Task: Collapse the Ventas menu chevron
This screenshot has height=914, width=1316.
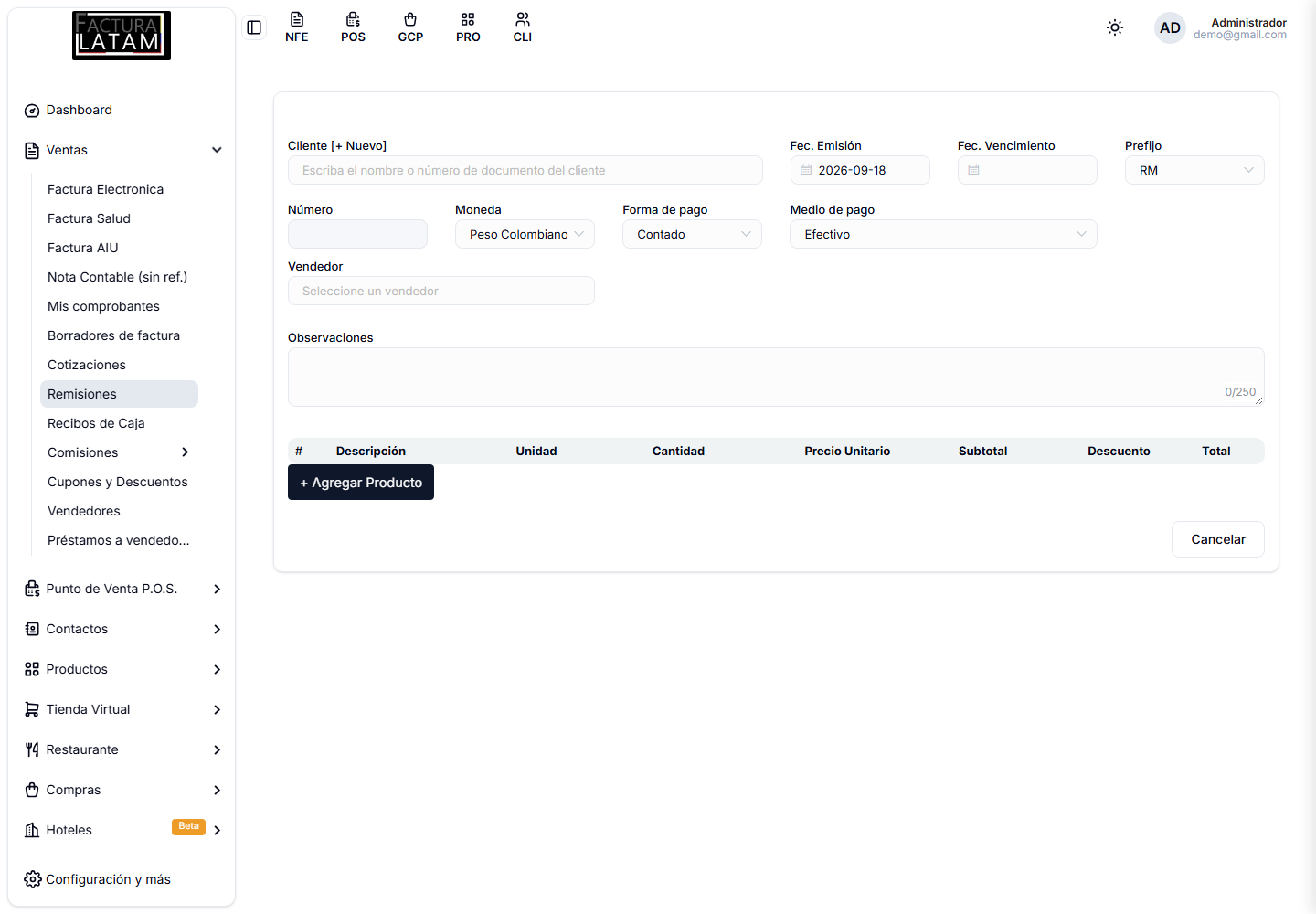Action: (x=217, y=150)
